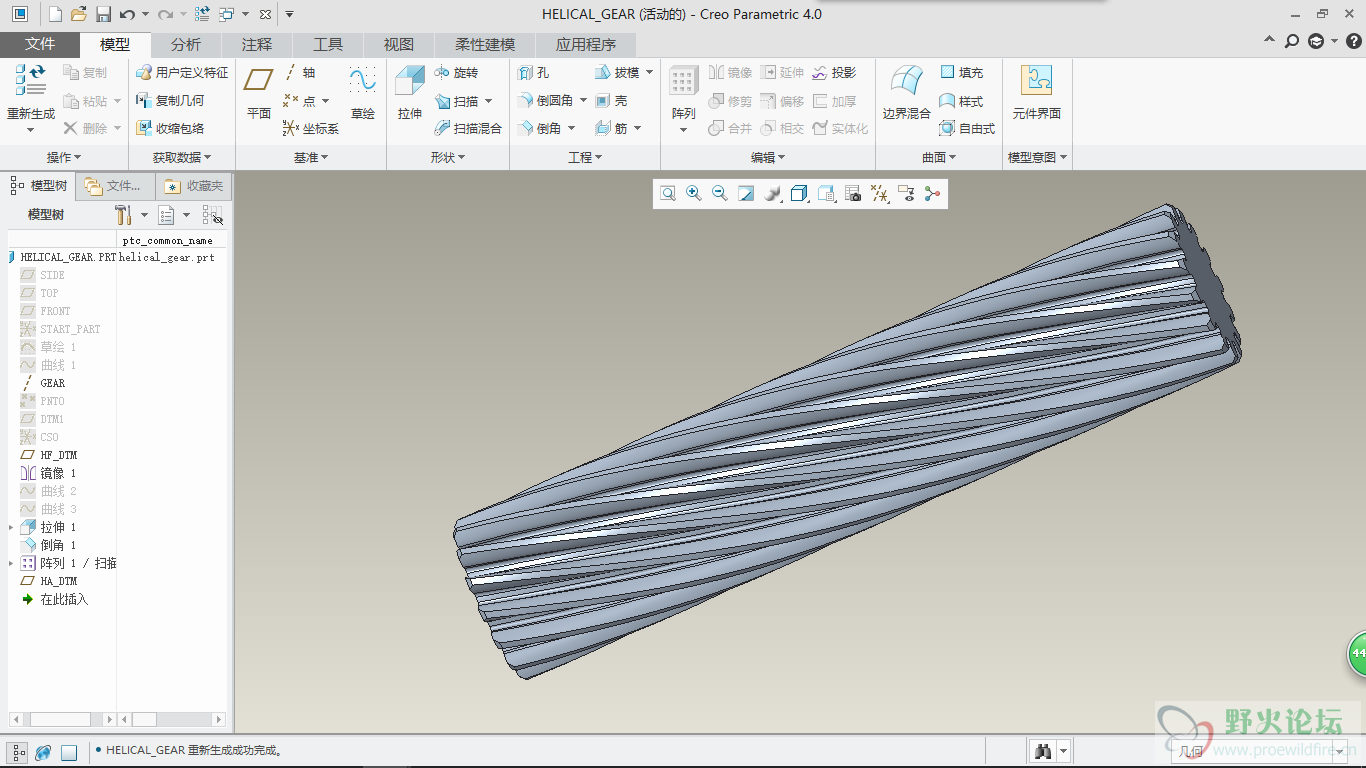Open the 边界混合 boundary blend tool

point(906,92)
